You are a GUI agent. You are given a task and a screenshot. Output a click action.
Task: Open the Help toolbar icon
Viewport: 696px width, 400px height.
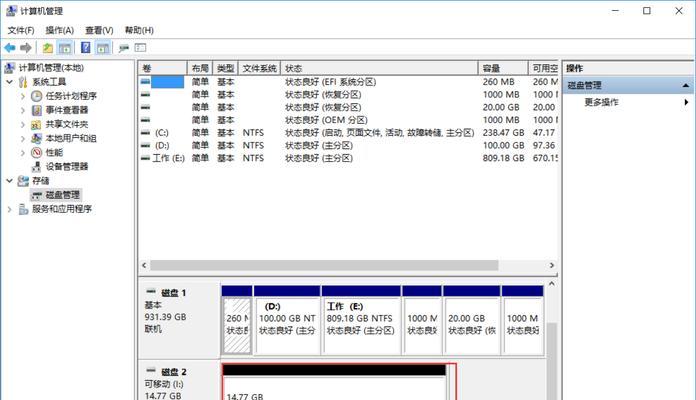(86, 48)
